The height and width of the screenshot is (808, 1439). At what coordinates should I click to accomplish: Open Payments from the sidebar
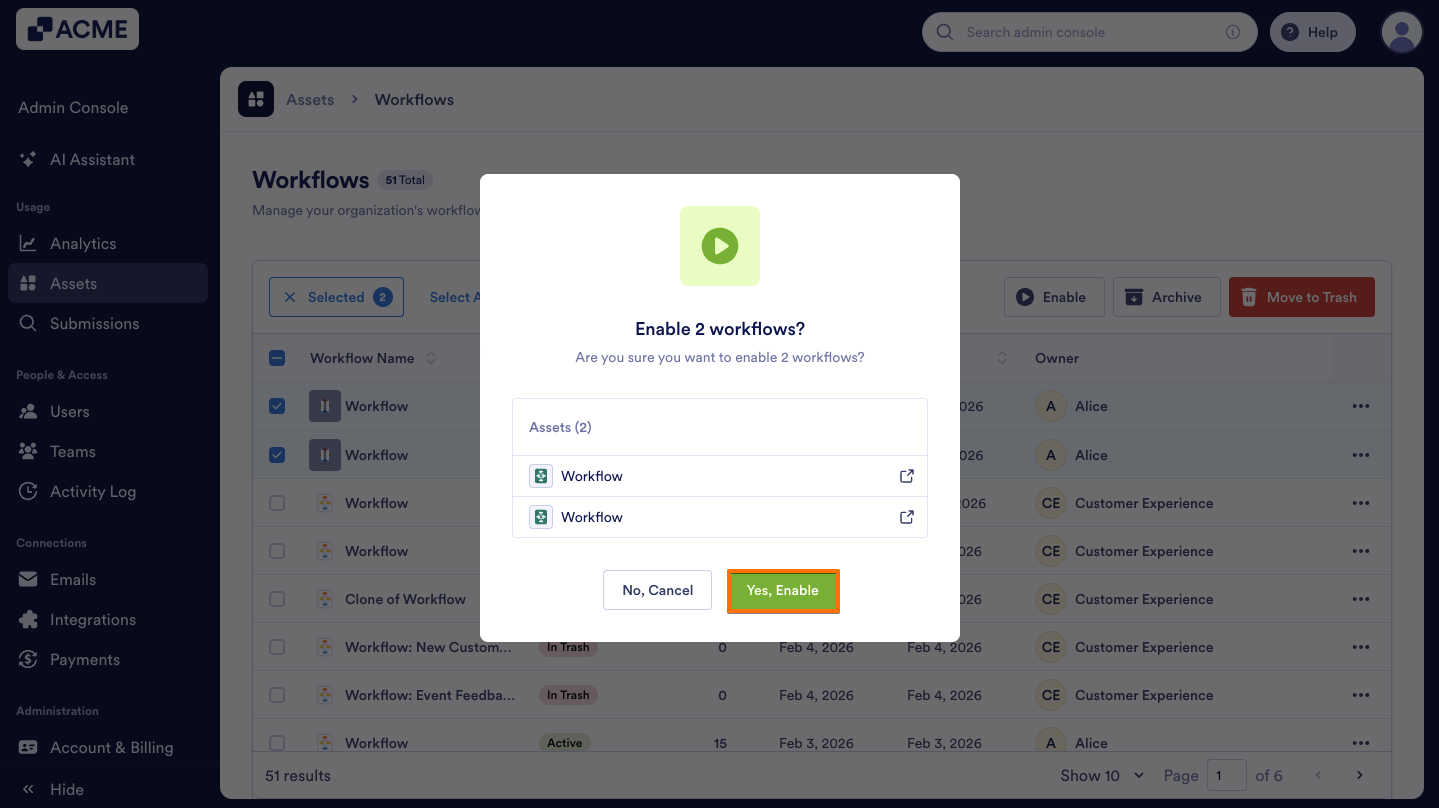(84, 659)
